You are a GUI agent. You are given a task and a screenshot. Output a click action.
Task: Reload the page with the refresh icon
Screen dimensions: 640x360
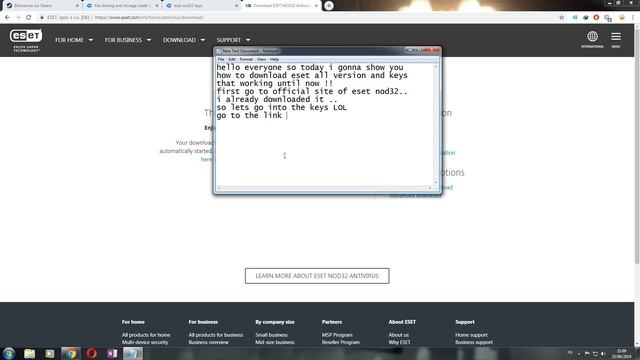(29, 18)
